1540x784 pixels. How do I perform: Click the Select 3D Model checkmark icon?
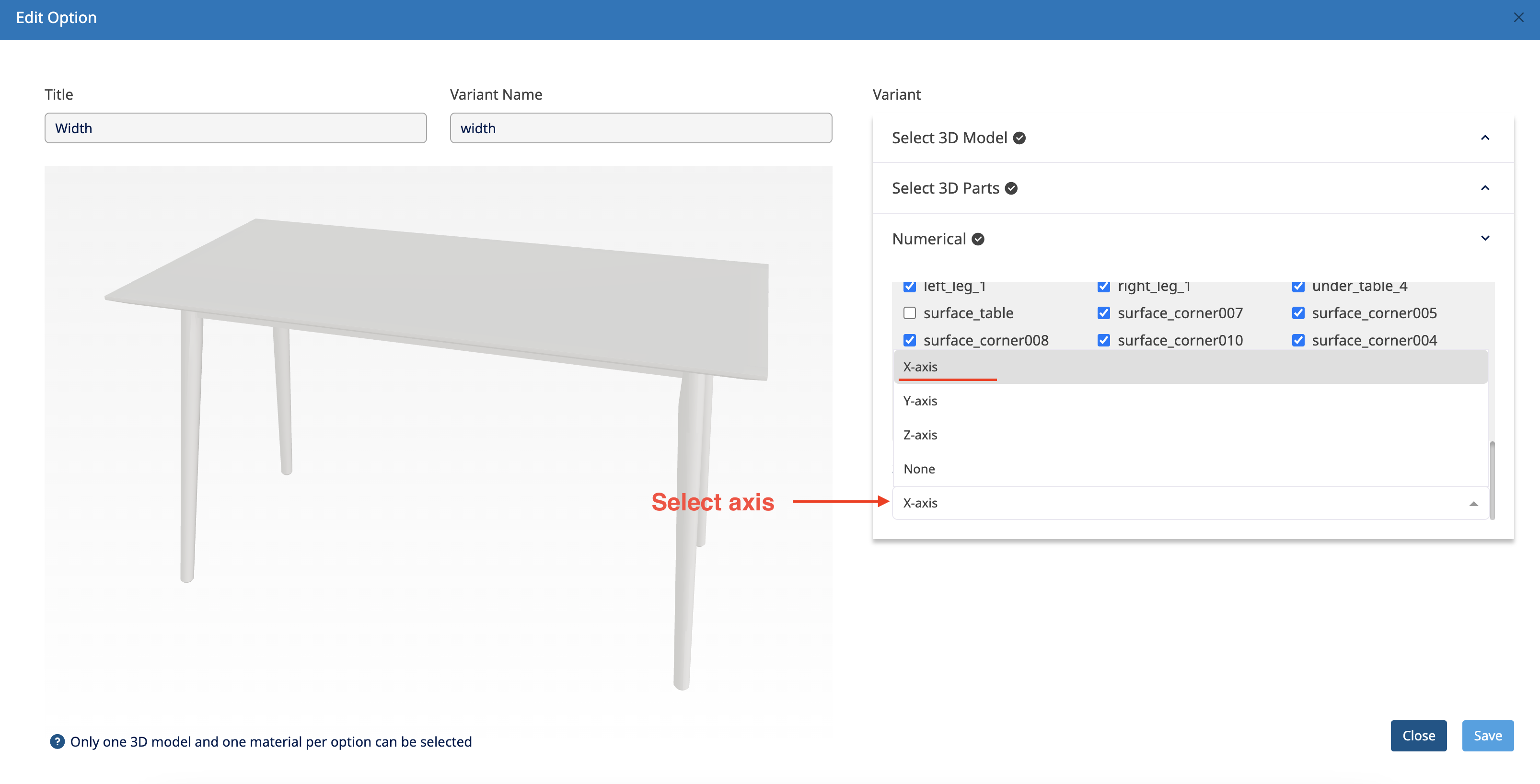click(x=1019, y=138)
